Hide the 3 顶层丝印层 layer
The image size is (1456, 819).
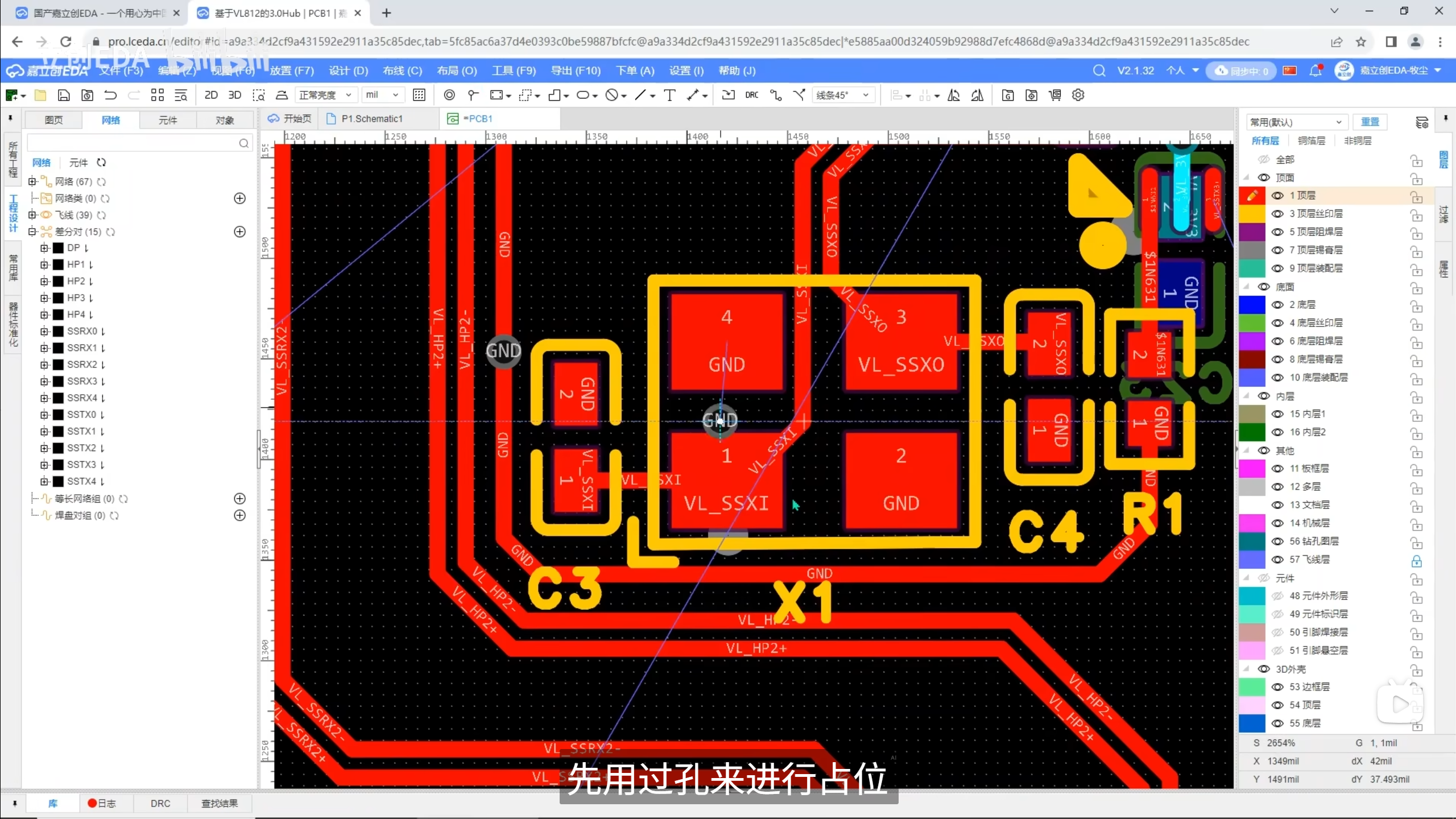tap(1277, 214)
